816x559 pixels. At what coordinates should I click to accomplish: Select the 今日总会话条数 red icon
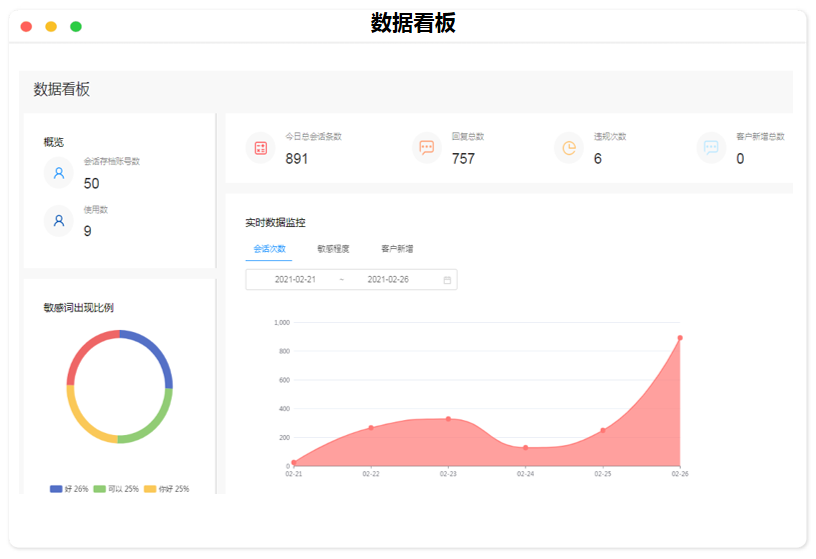click(261, 148)
